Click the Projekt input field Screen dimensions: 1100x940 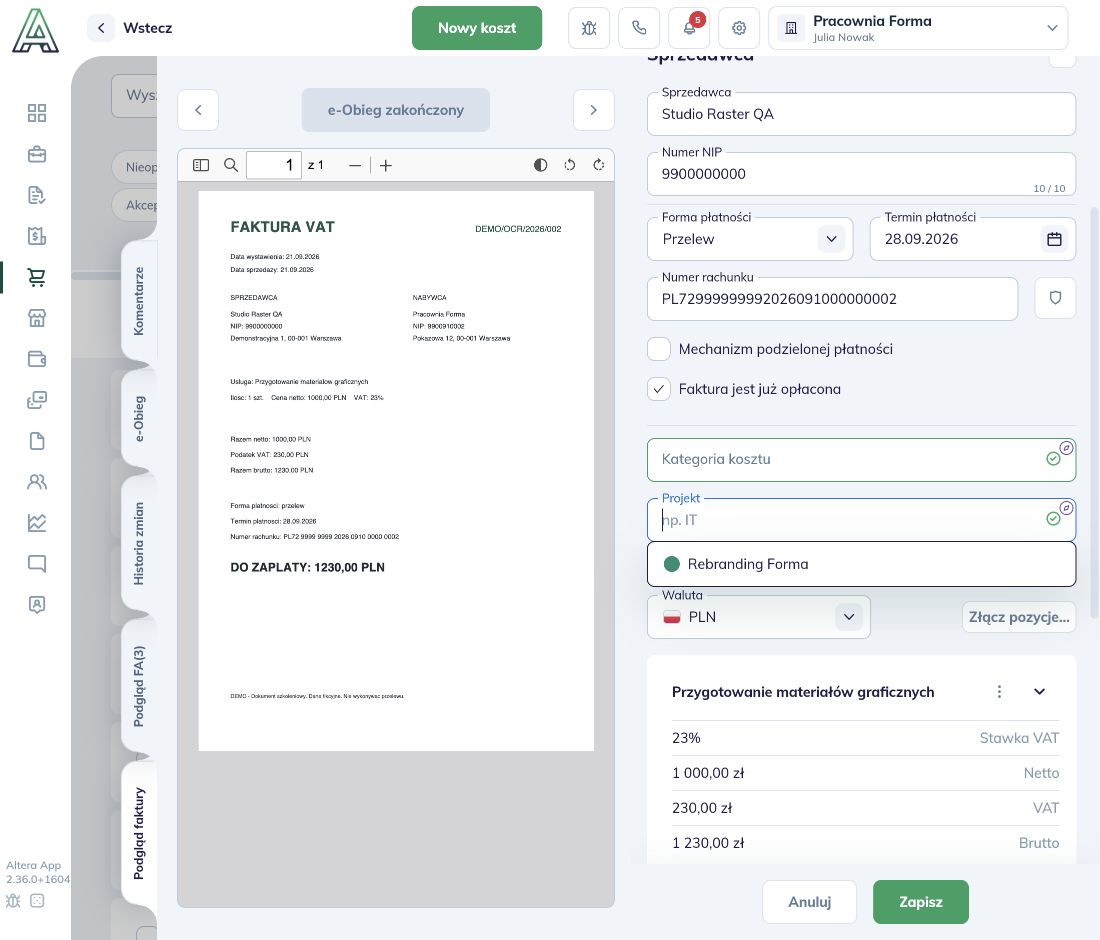click(861, 520)
